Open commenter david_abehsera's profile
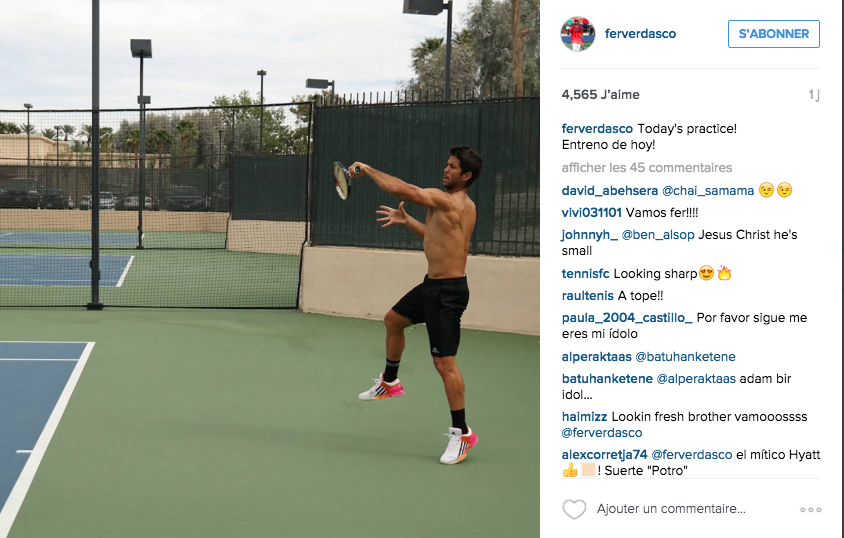This screenshot has width=844, height=538. pos(609,190)
